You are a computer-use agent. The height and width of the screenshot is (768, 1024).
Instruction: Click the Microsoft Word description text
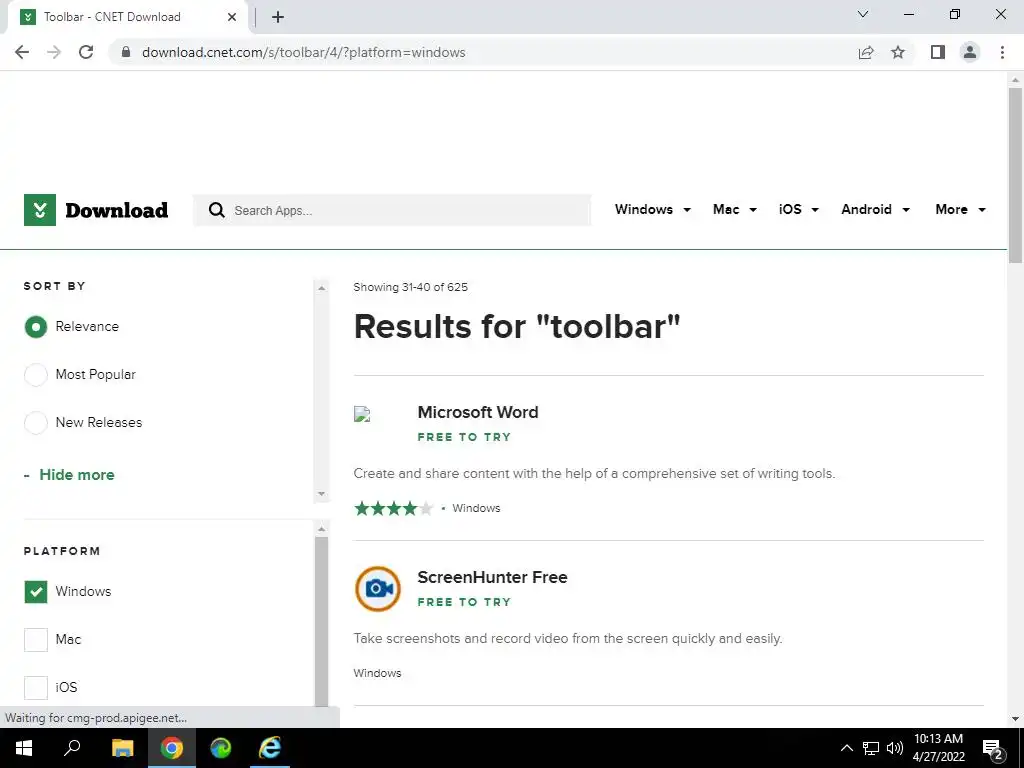click(594, 473)
